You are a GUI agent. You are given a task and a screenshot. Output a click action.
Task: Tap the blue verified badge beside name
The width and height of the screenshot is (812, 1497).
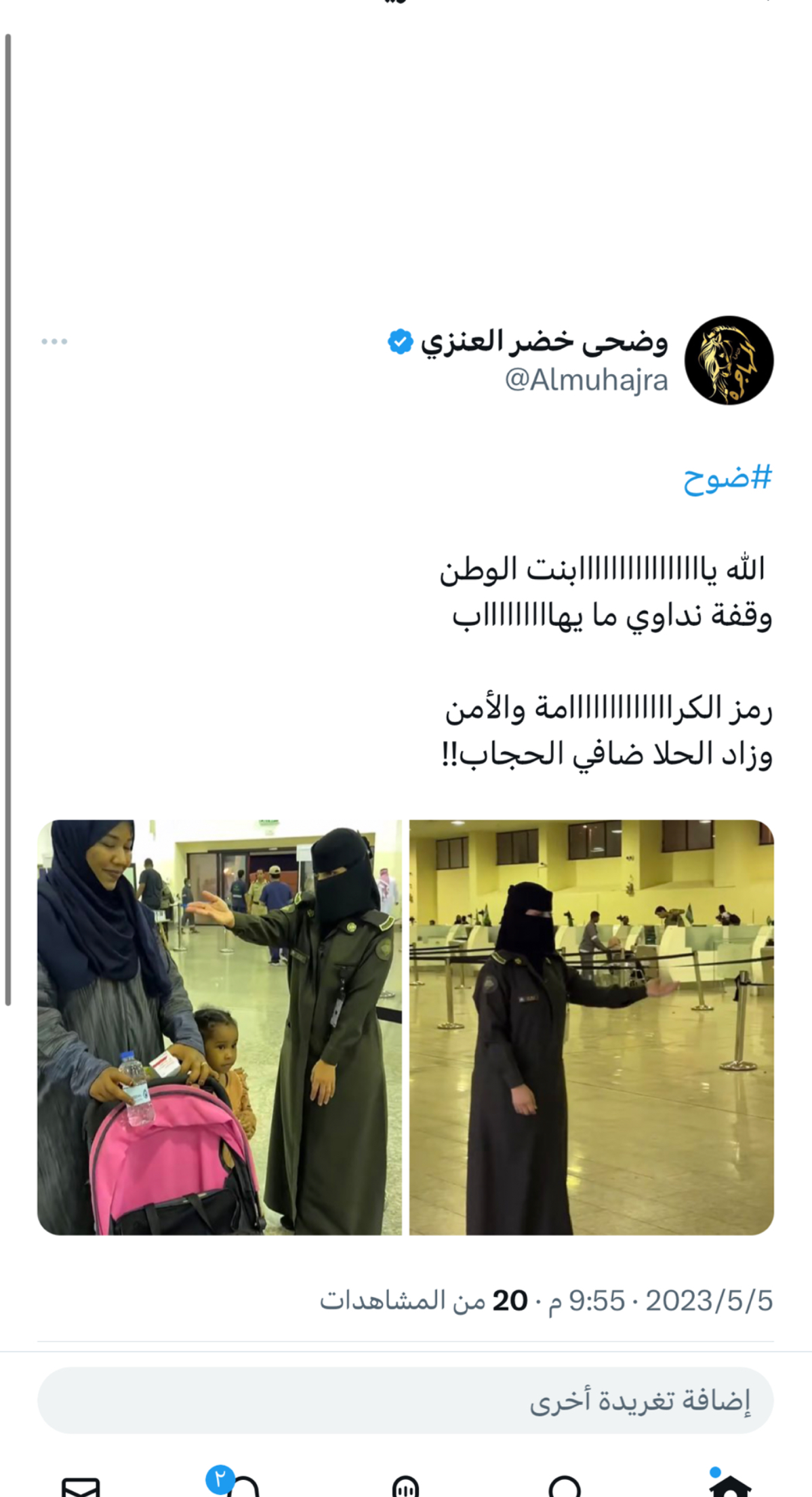tap(400, 342)
